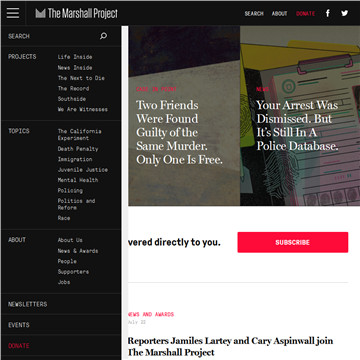Open EVENTS in the sidebar
The width and height of the screenshot is (360, 360).
pyautogui.click(x=19, y=325)
